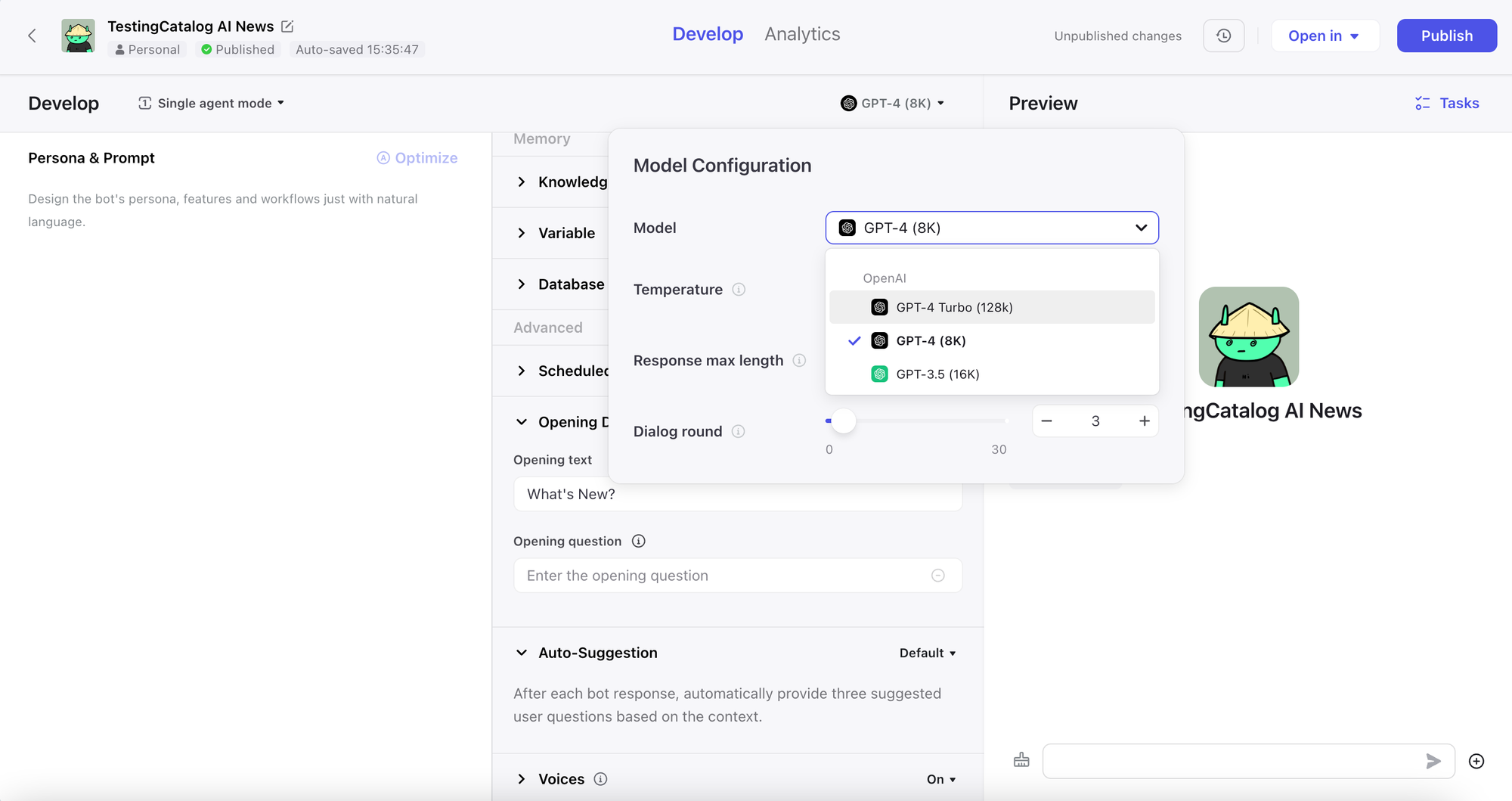The height and width of the screenshot is (801, 1512).
Task: Open the Auto-Suggestion Default dropdown
Action: click(928, 653)
